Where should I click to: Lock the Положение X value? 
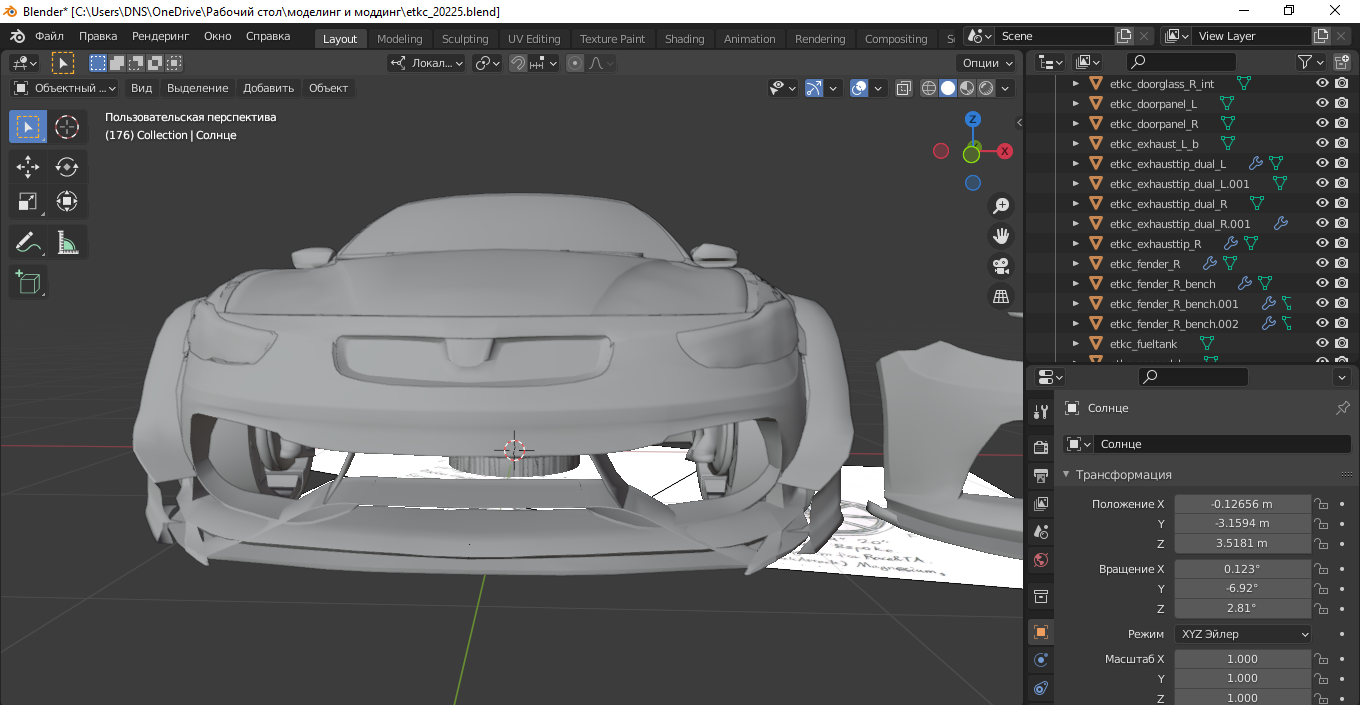(x=1321, y=504)
